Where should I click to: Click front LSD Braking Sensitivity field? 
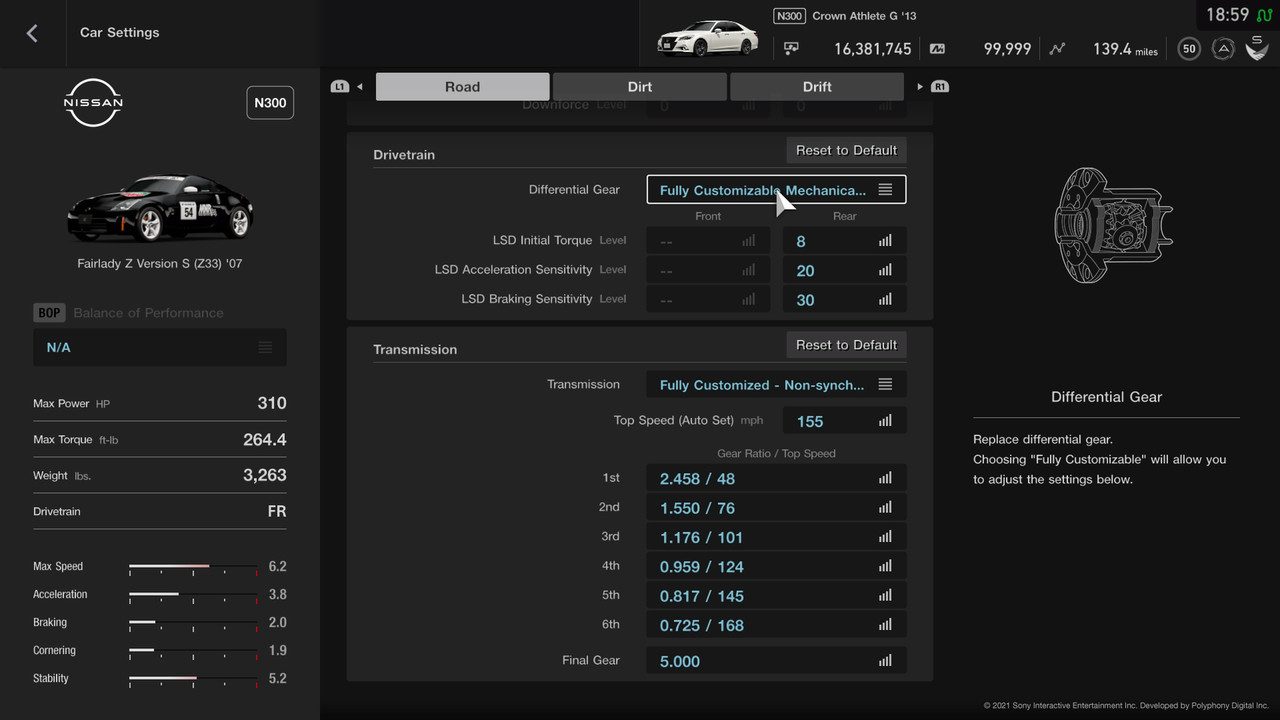tap(708, 299)
